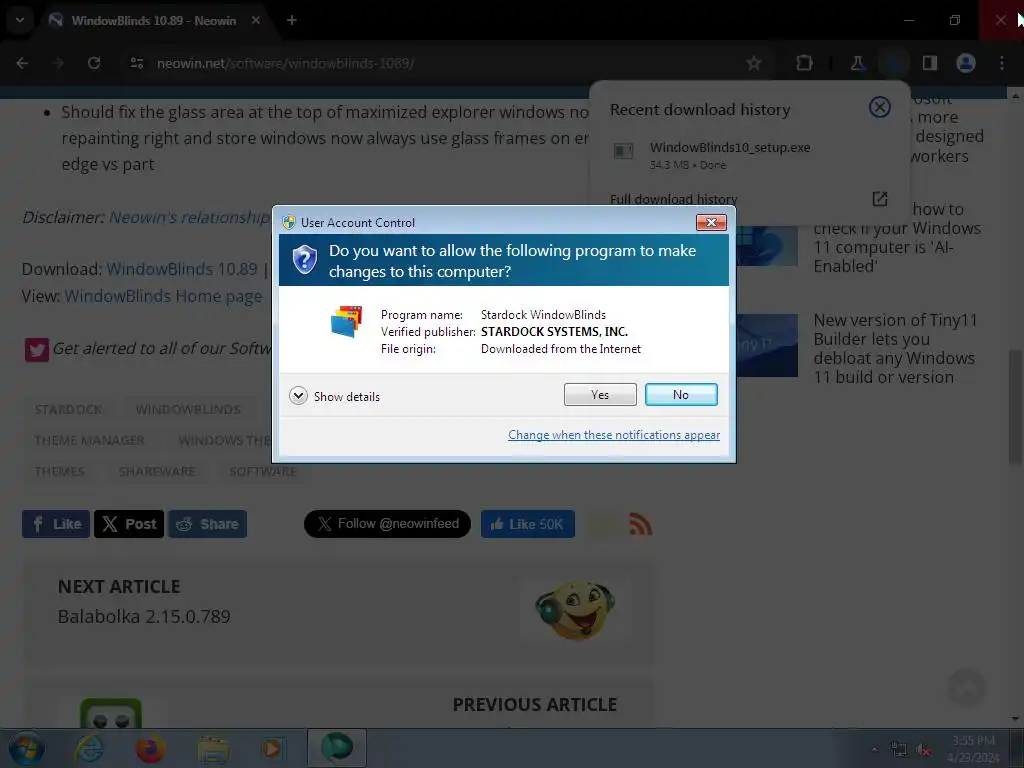The height and width of the screenshot is (768, 1024).
Task: Open the tab search dropdown arrow
Action: (20, 20)
